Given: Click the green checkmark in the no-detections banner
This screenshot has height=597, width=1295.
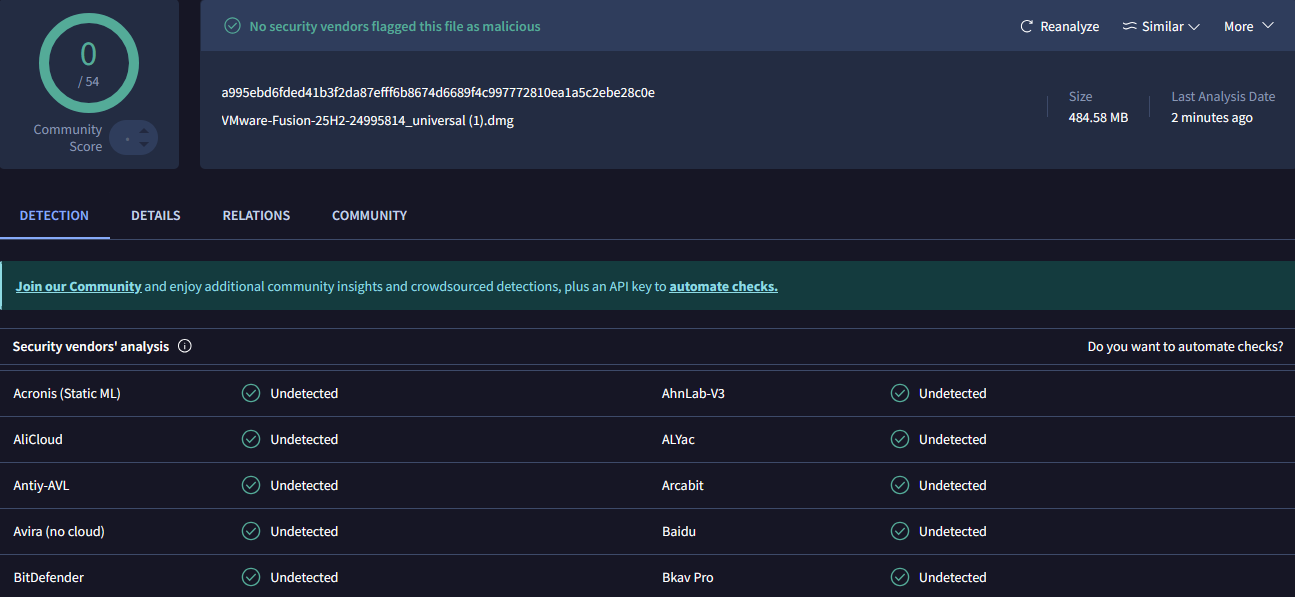Looking at the screenshot, I should 232,26.
